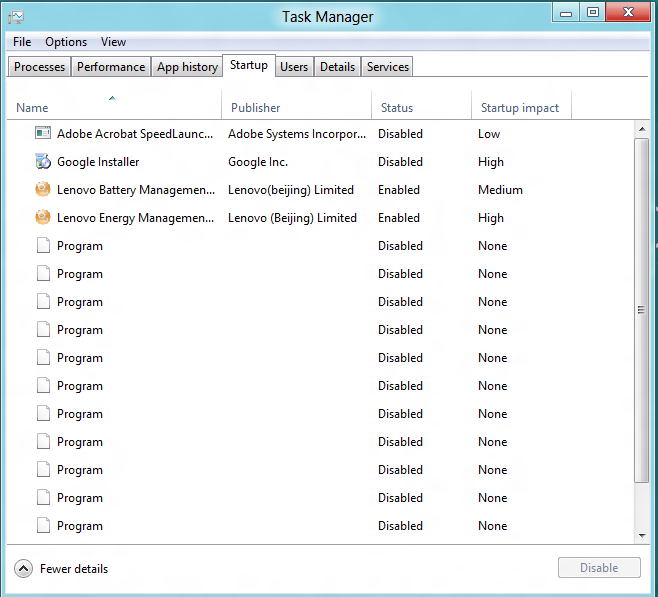The width and height of the screenshot is (658, 597).
Task: Open the Options menu
Action: tap(66, 42)
